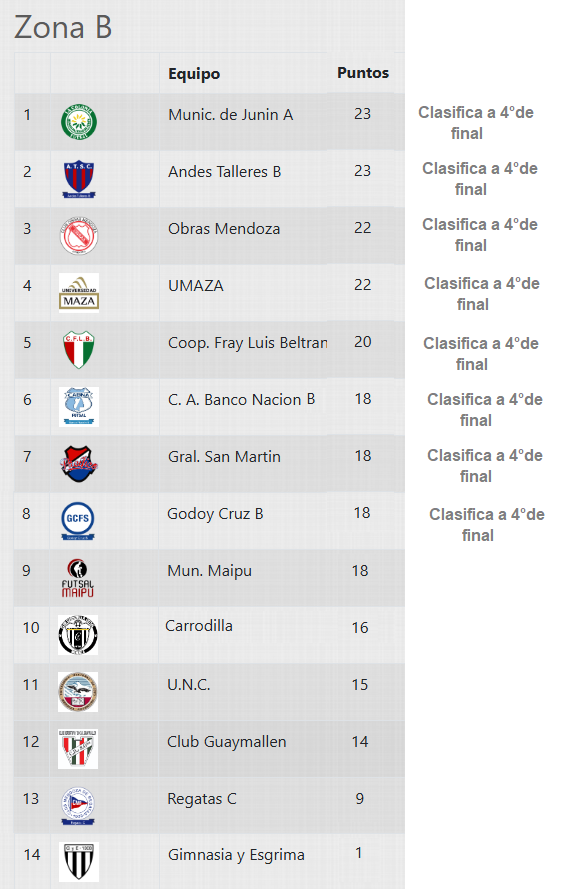Click the Mun. Maipu team name

point(209,571)
